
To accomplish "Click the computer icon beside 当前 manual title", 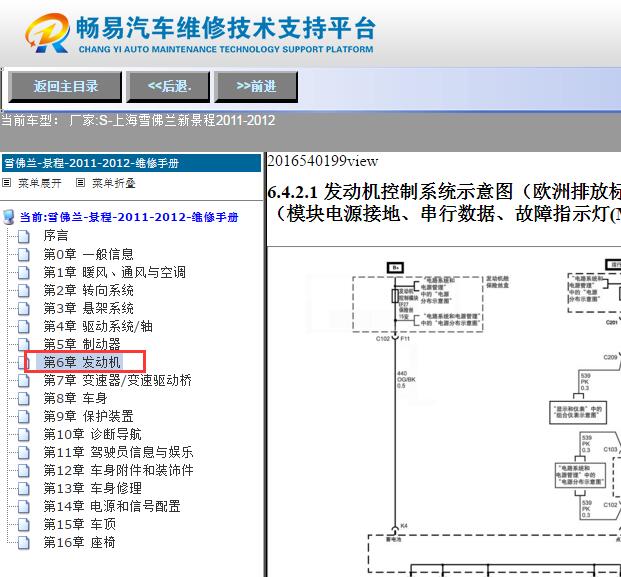I will 9,217.
